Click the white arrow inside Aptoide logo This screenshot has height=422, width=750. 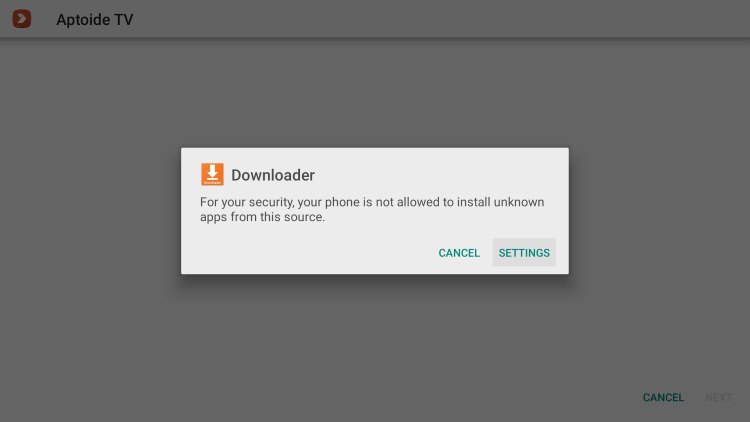click(x=21, y=19)
